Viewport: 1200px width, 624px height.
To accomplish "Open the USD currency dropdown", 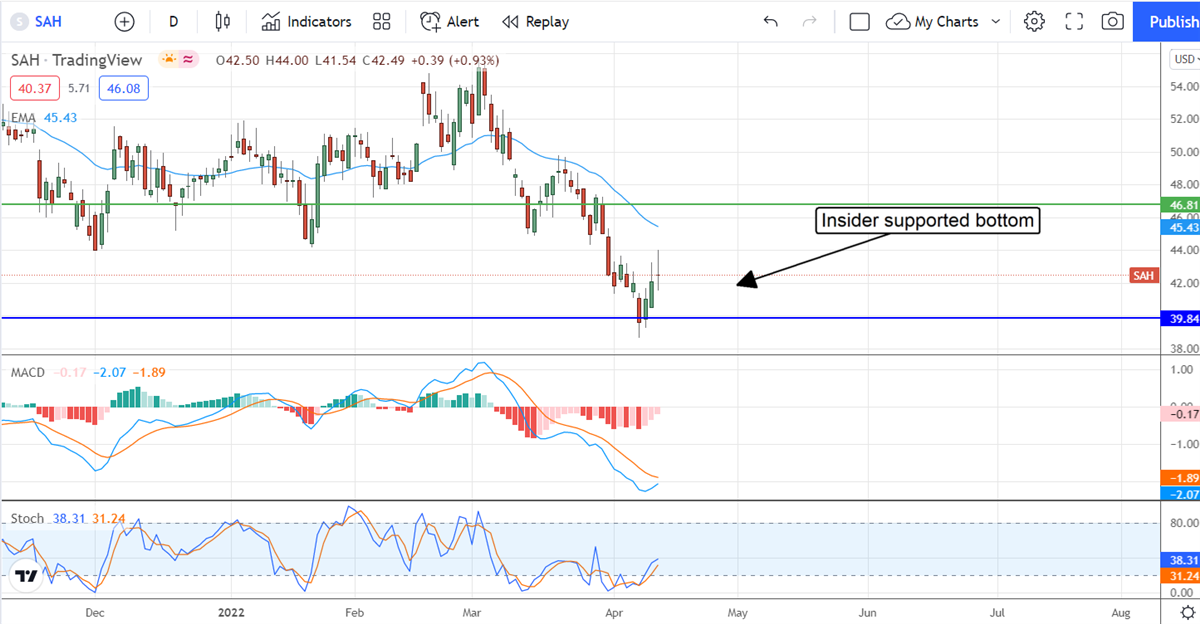I will (1182, 60).
